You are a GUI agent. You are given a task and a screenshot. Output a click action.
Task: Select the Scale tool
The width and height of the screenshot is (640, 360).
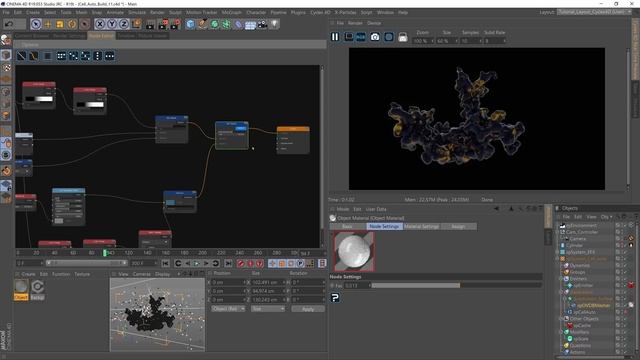point(60,24)
